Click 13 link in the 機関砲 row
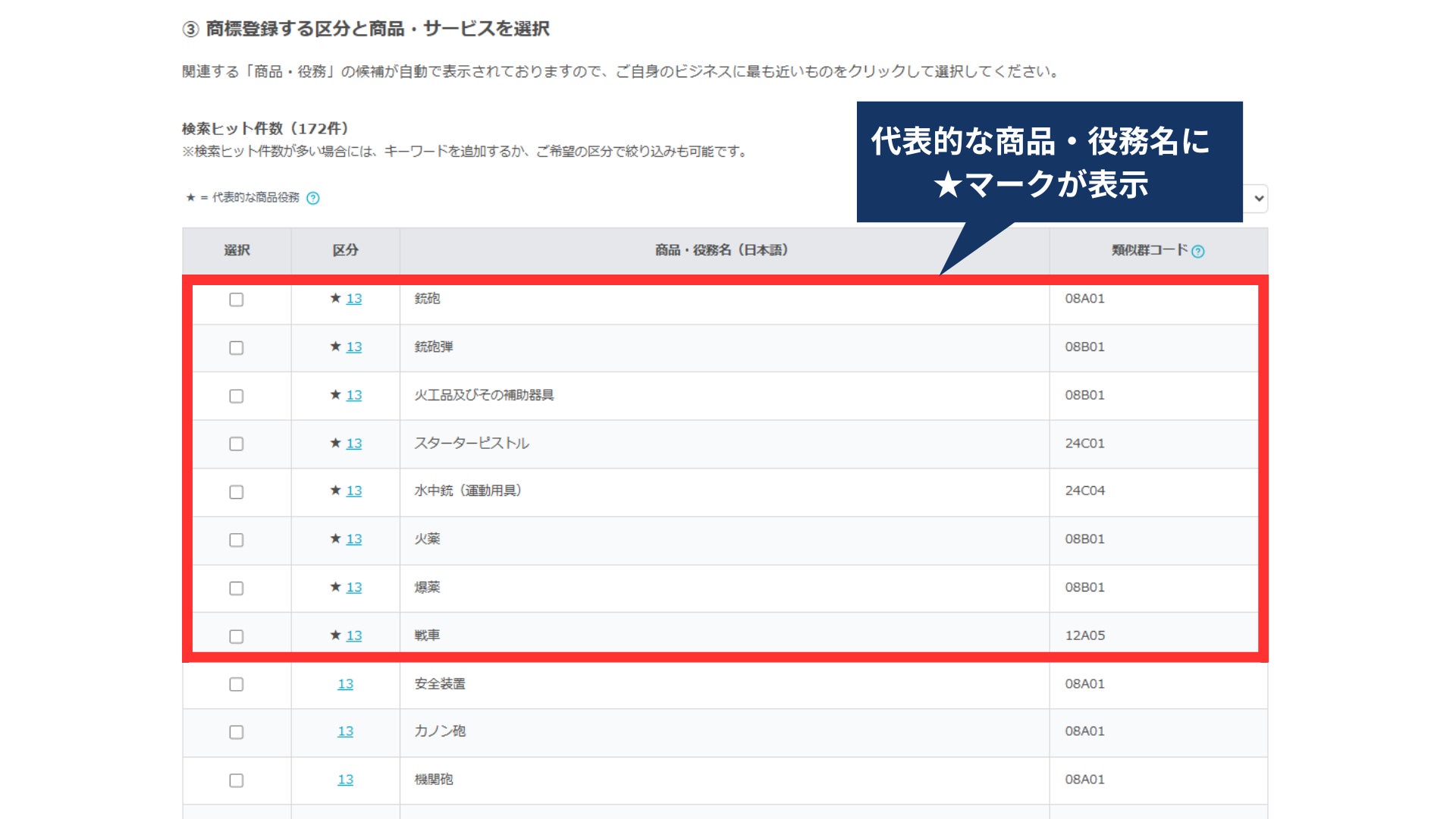1456x819 pixels. pos(345,780)
